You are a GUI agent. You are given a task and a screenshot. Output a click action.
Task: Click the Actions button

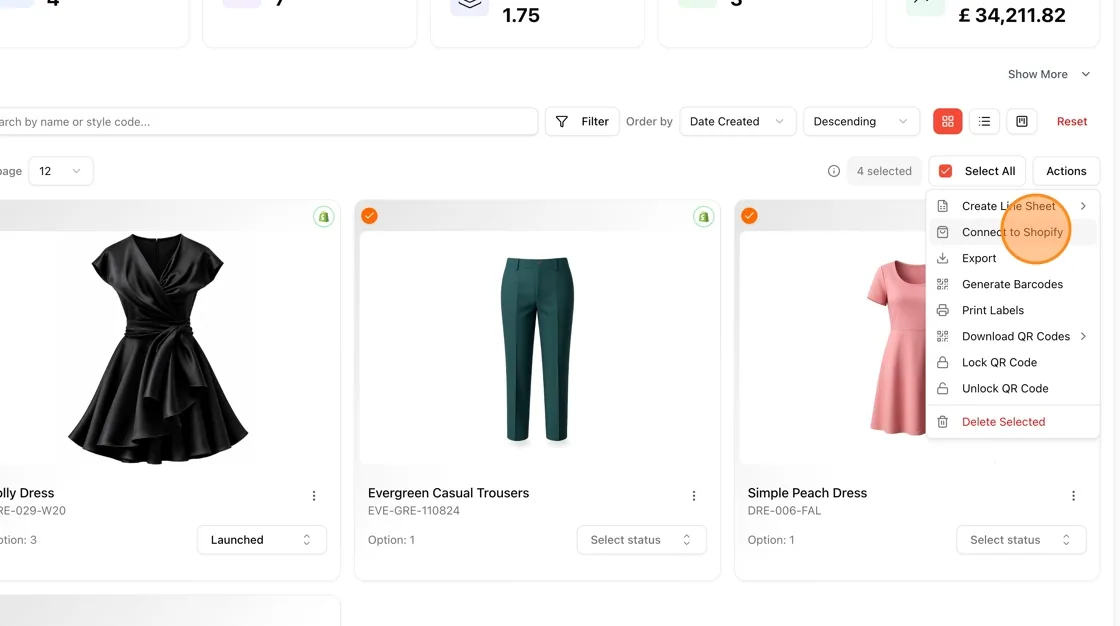(1066, 171)
